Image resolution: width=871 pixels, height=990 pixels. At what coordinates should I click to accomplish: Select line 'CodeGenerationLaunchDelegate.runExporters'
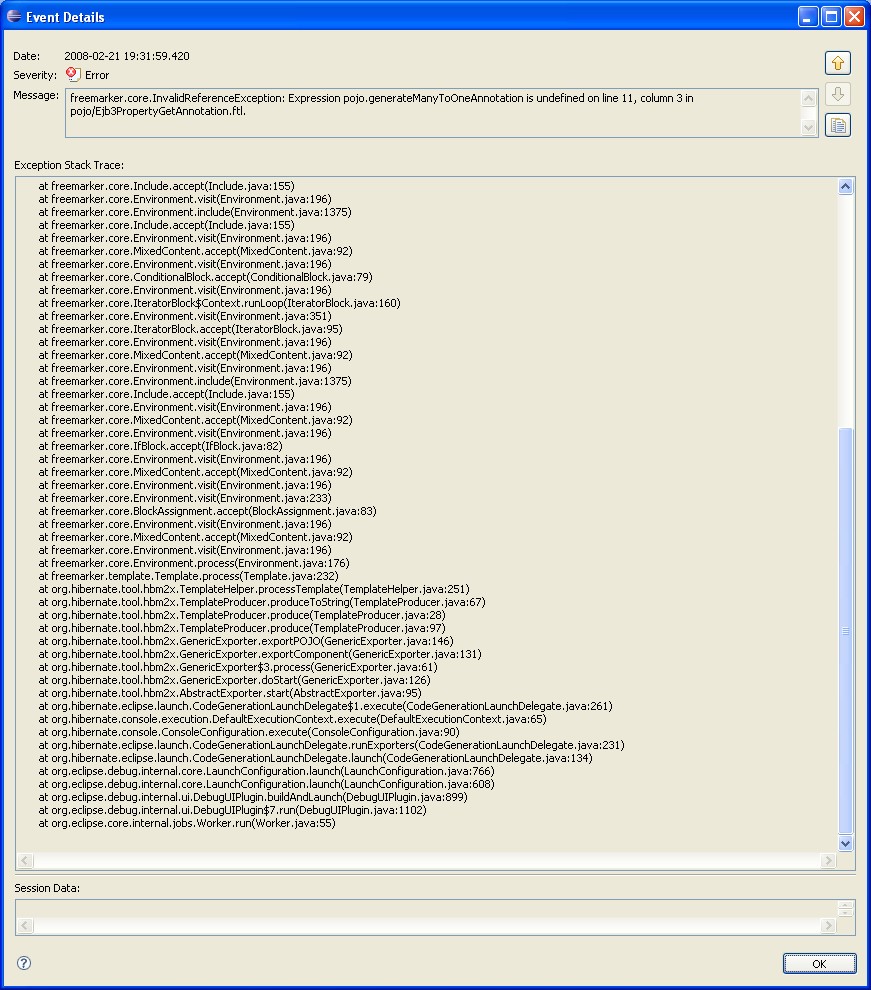[x=331, y=746]
